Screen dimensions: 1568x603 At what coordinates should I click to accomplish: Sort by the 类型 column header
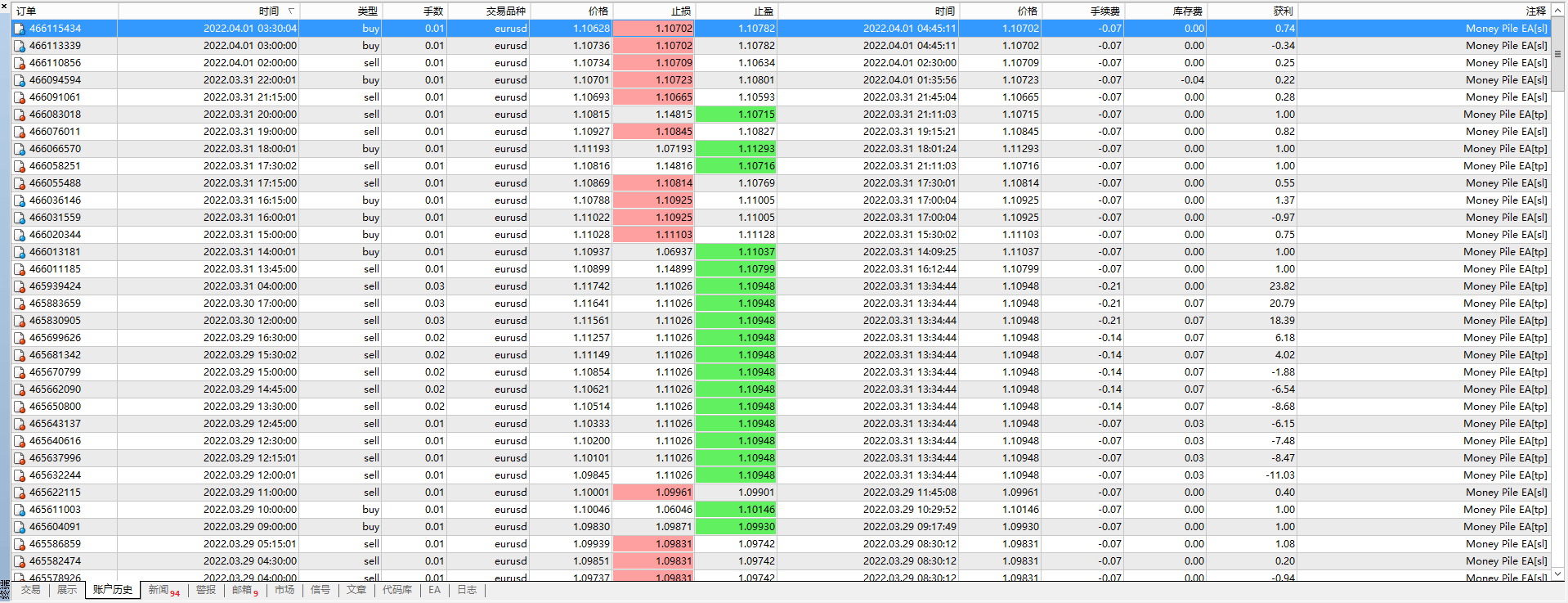coord(341,11)
